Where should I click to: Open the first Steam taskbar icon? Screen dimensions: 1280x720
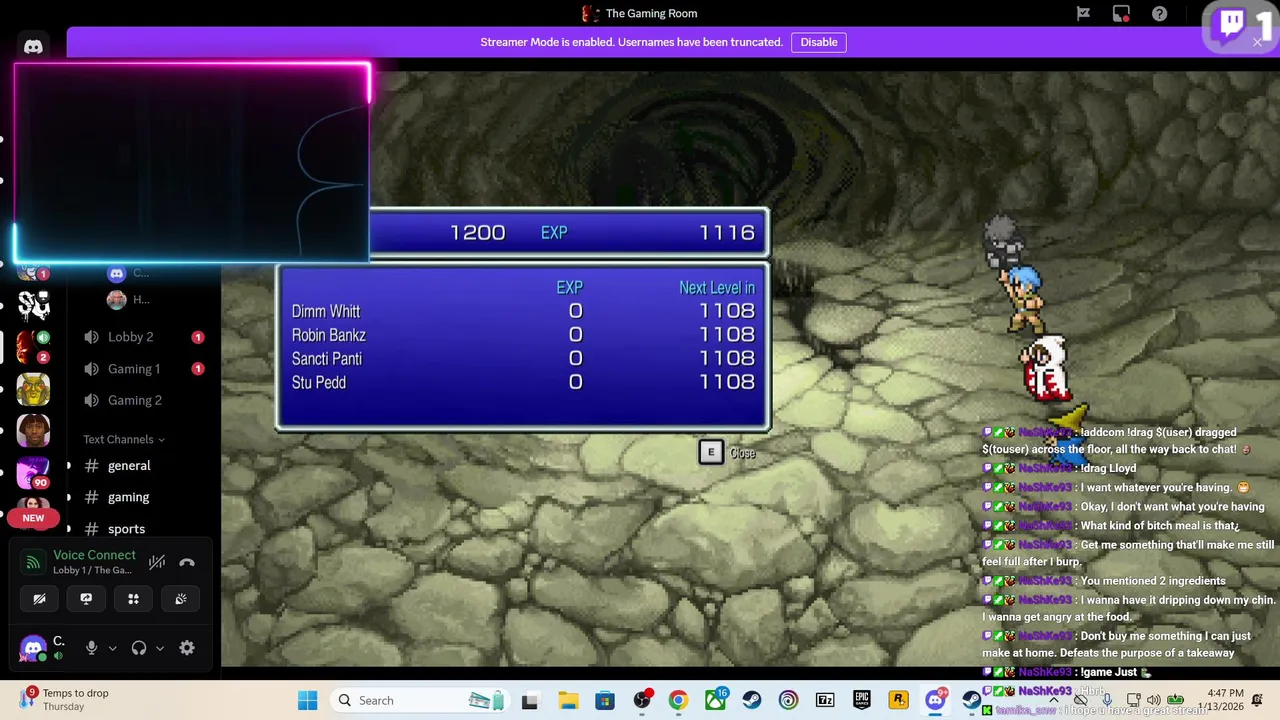click(x=752, y=700)
